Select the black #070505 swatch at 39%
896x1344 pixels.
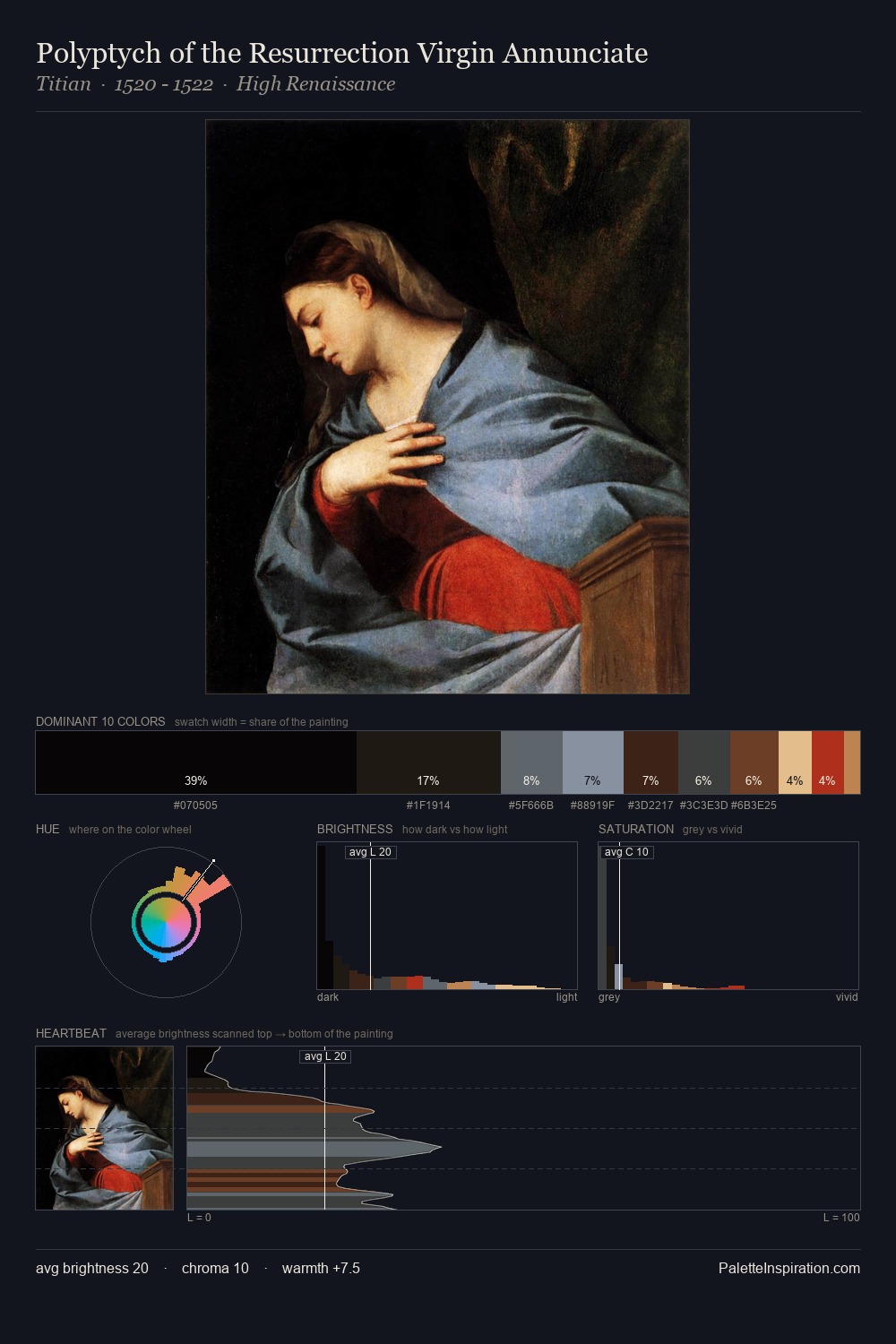click(x=196, y=762)
